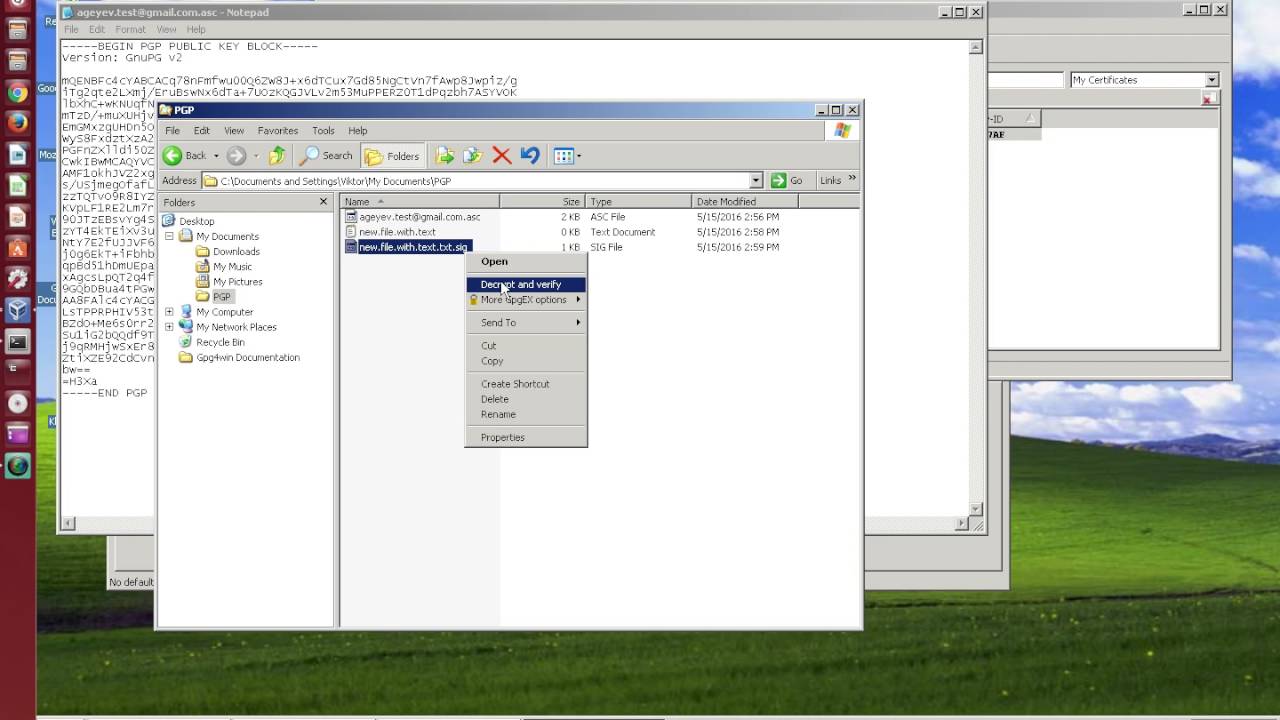This screenshot has width=1280, height=720.
Task: Choose Decrypt and verify in context menu
Action: click(x=526, y=285)
